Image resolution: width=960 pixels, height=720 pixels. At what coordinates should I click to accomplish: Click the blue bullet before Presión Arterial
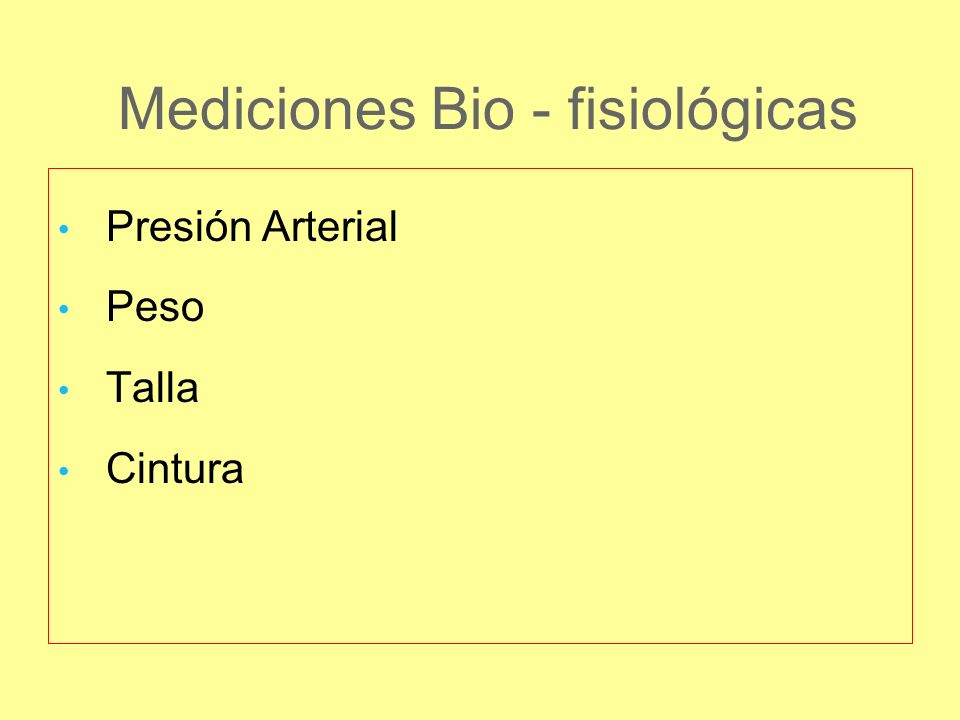64,230
